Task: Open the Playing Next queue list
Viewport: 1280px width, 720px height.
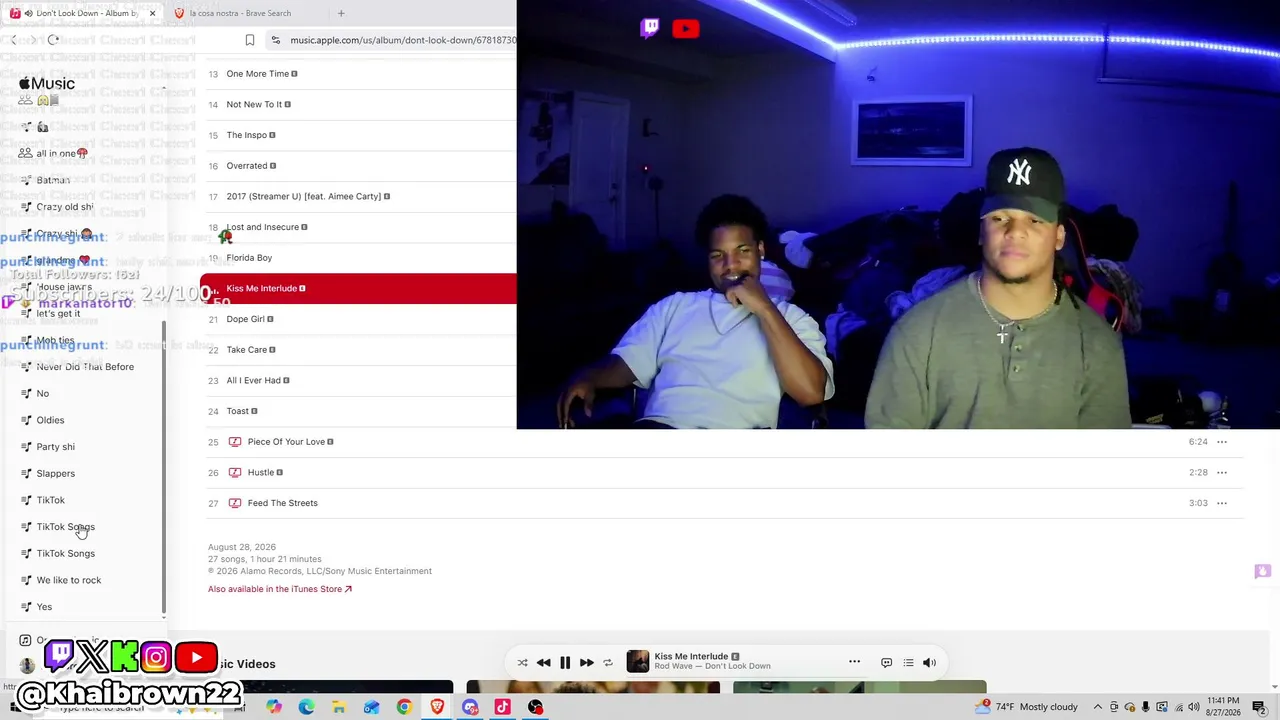Action: pyautogui.click(x=908, y=662)
